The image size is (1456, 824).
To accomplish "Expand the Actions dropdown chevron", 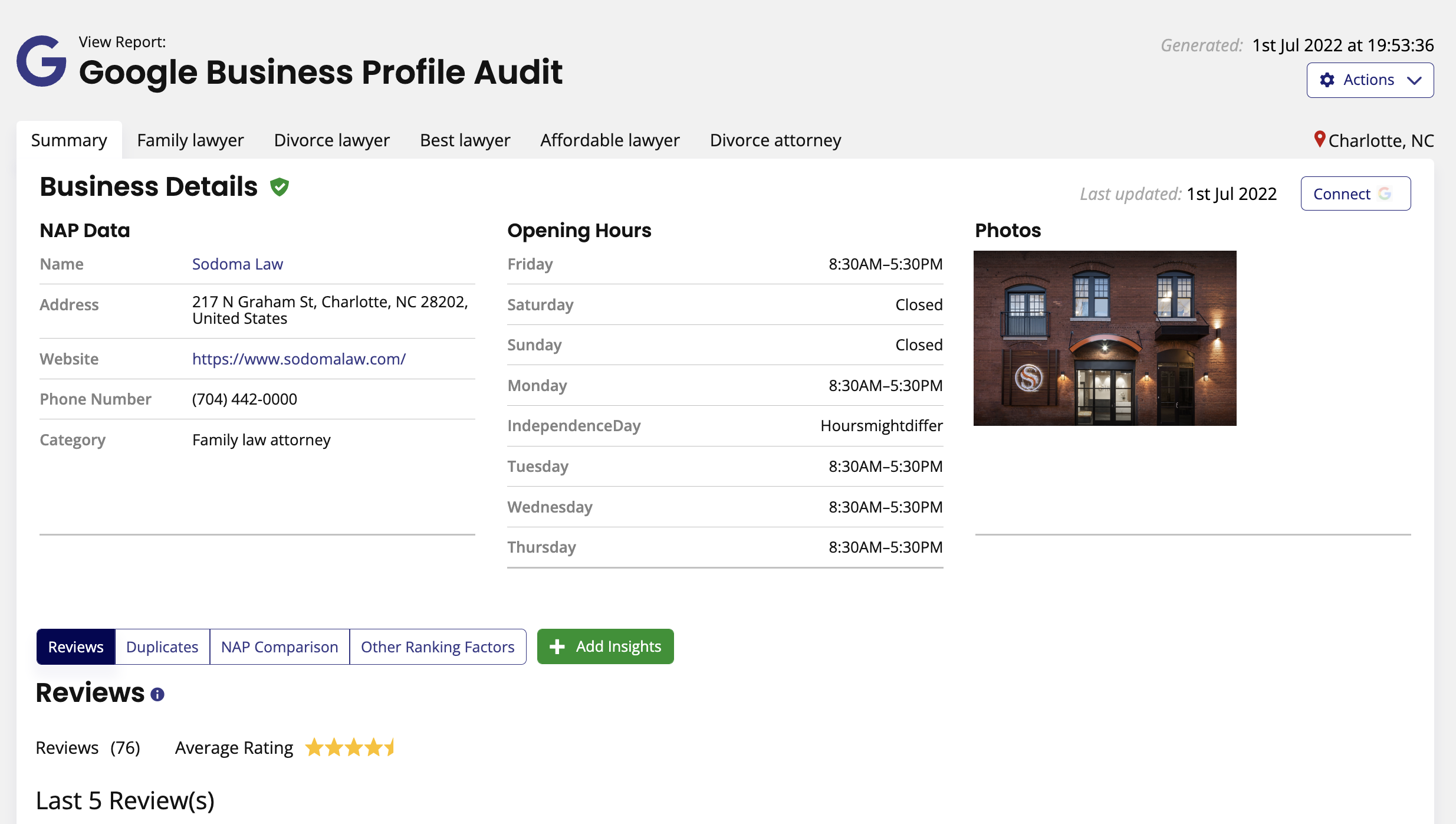I will [1414, 81].
